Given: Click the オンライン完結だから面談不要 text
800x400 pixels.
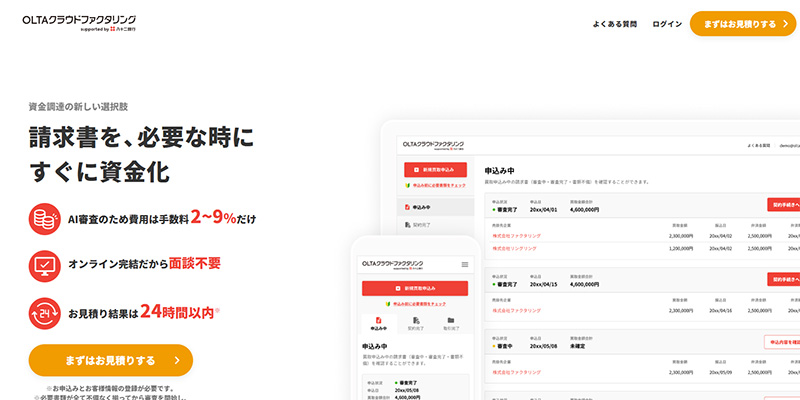Looking at the screenshot, I should coord(144,264).
